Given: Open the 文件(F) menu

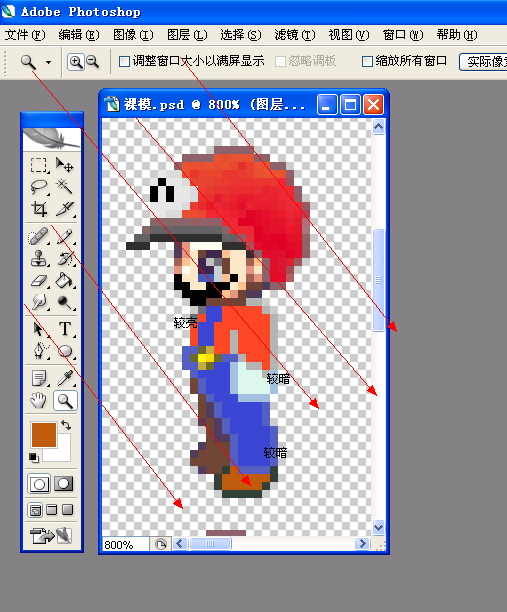Looking at the screenshot, I should tap(25, 35).
